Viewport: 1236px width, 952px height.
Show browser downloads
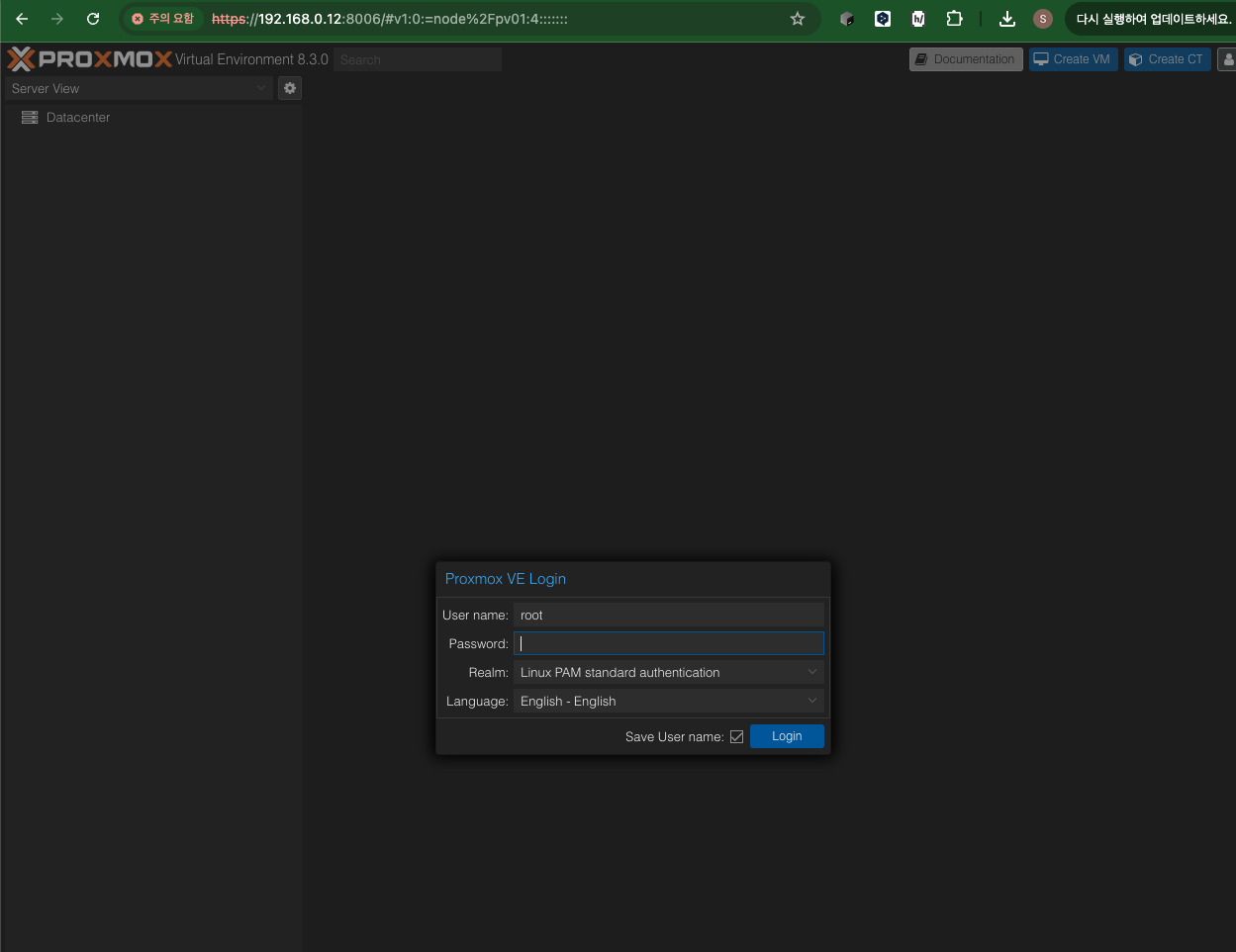pos(1007,19)
